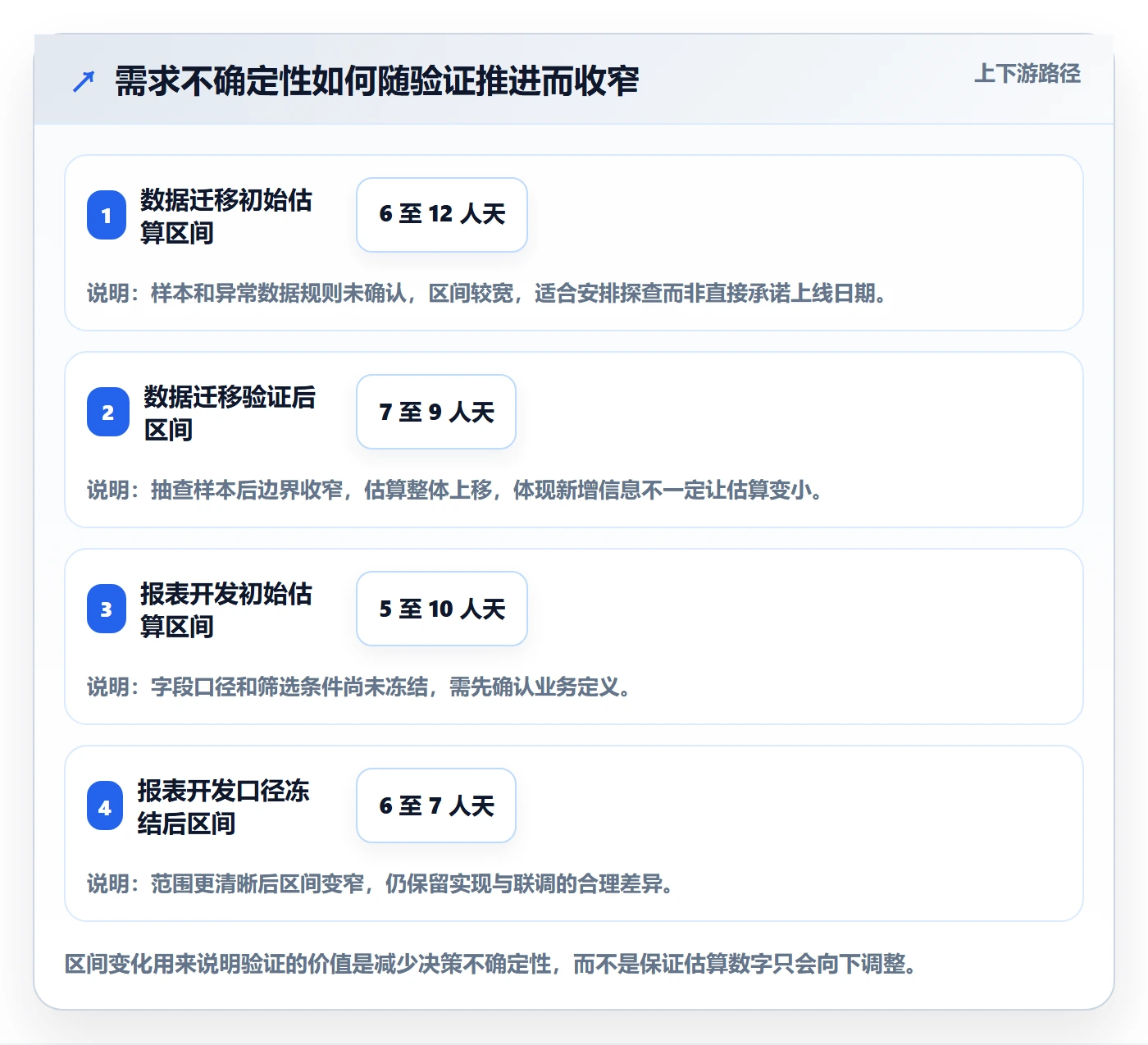Click the label 数据迁移初始估算区间
The image size is (1148, 1045).
point(226,216)
